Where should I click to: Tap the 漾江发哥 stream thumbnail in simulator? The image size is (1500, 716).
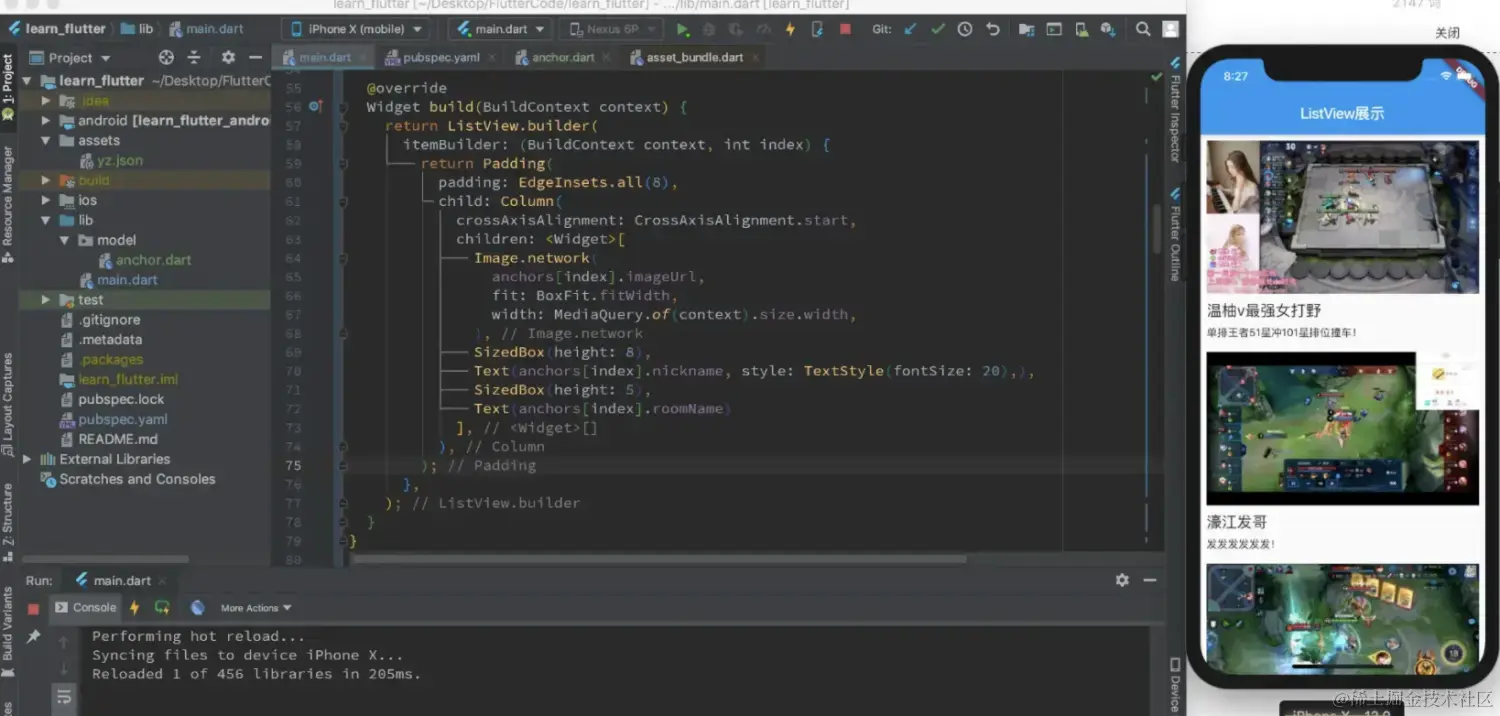coord(1342,428)
